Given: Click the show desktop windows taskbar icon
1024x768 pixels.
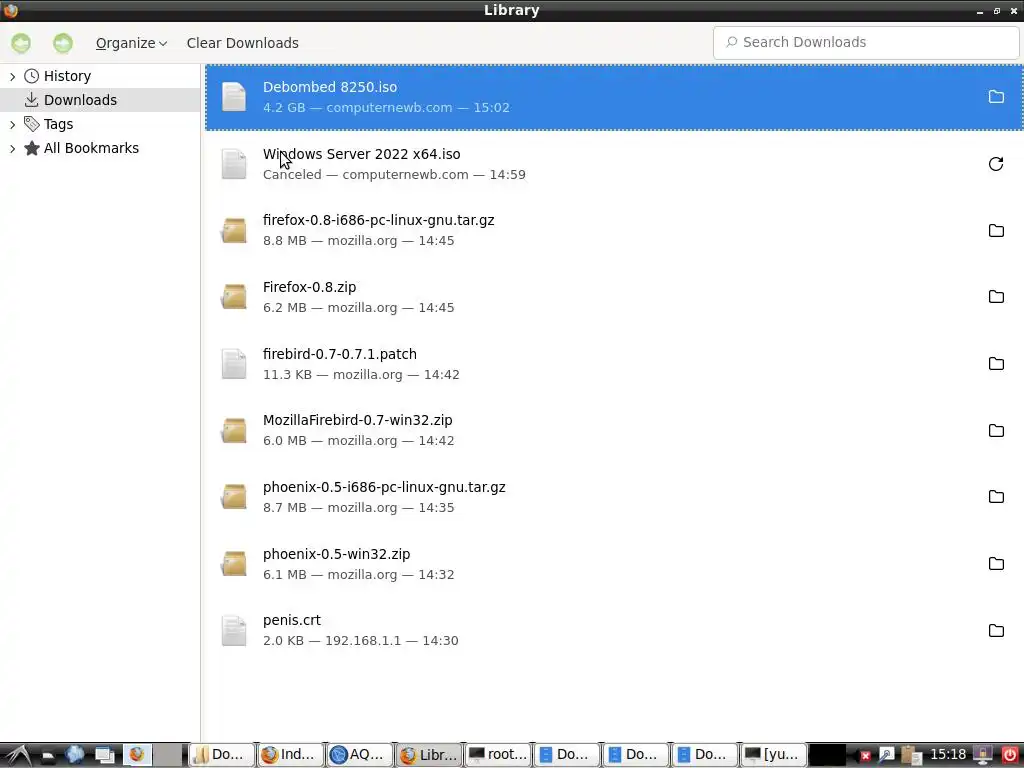Looking at the screenshot, I should click(x=104, y=755).
